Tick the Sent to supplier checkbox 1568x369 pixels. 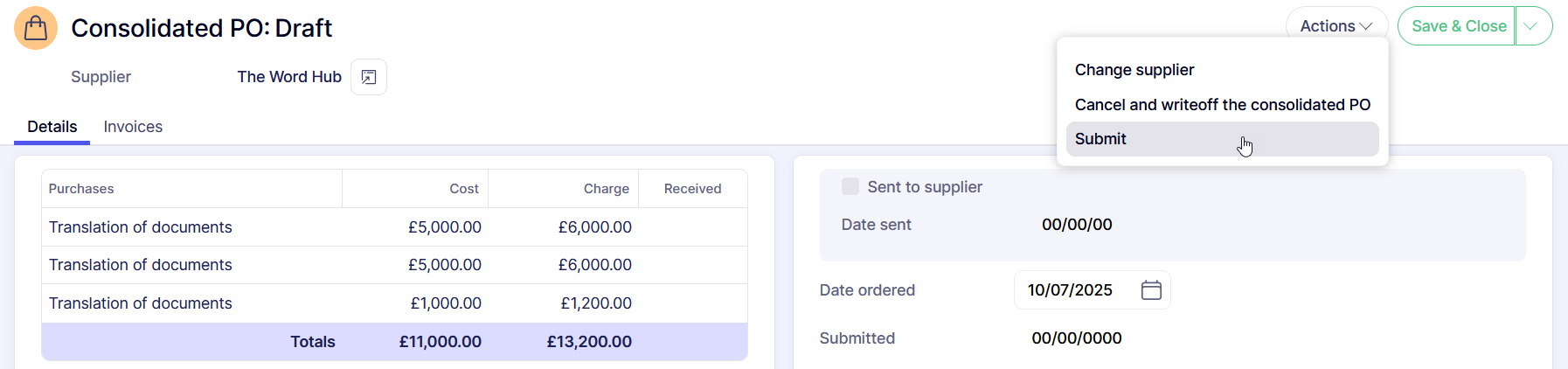point(850,186)
